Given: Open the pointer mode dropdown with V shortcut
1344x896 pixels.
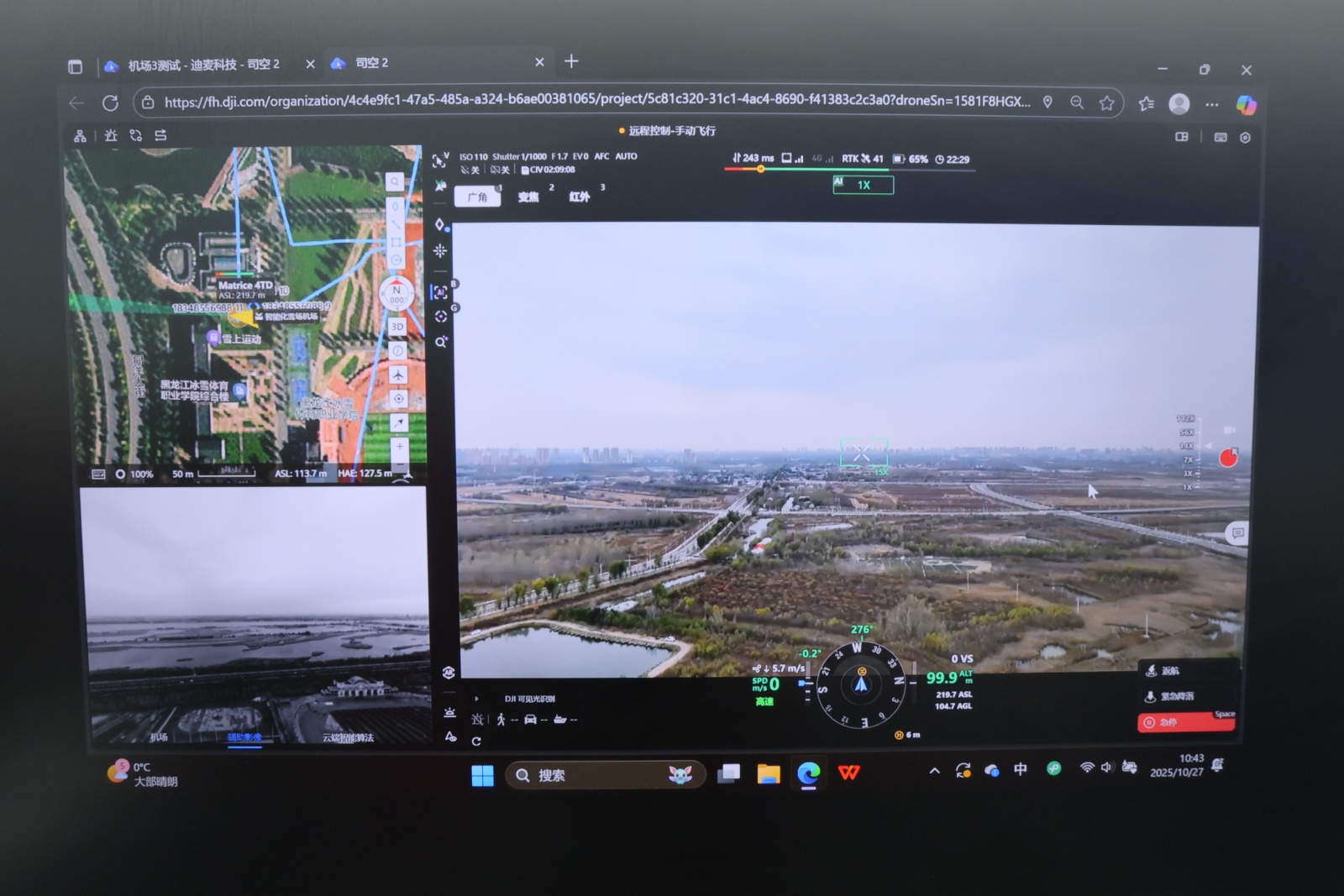Looking at the screenshot, I should coord(439,160).
